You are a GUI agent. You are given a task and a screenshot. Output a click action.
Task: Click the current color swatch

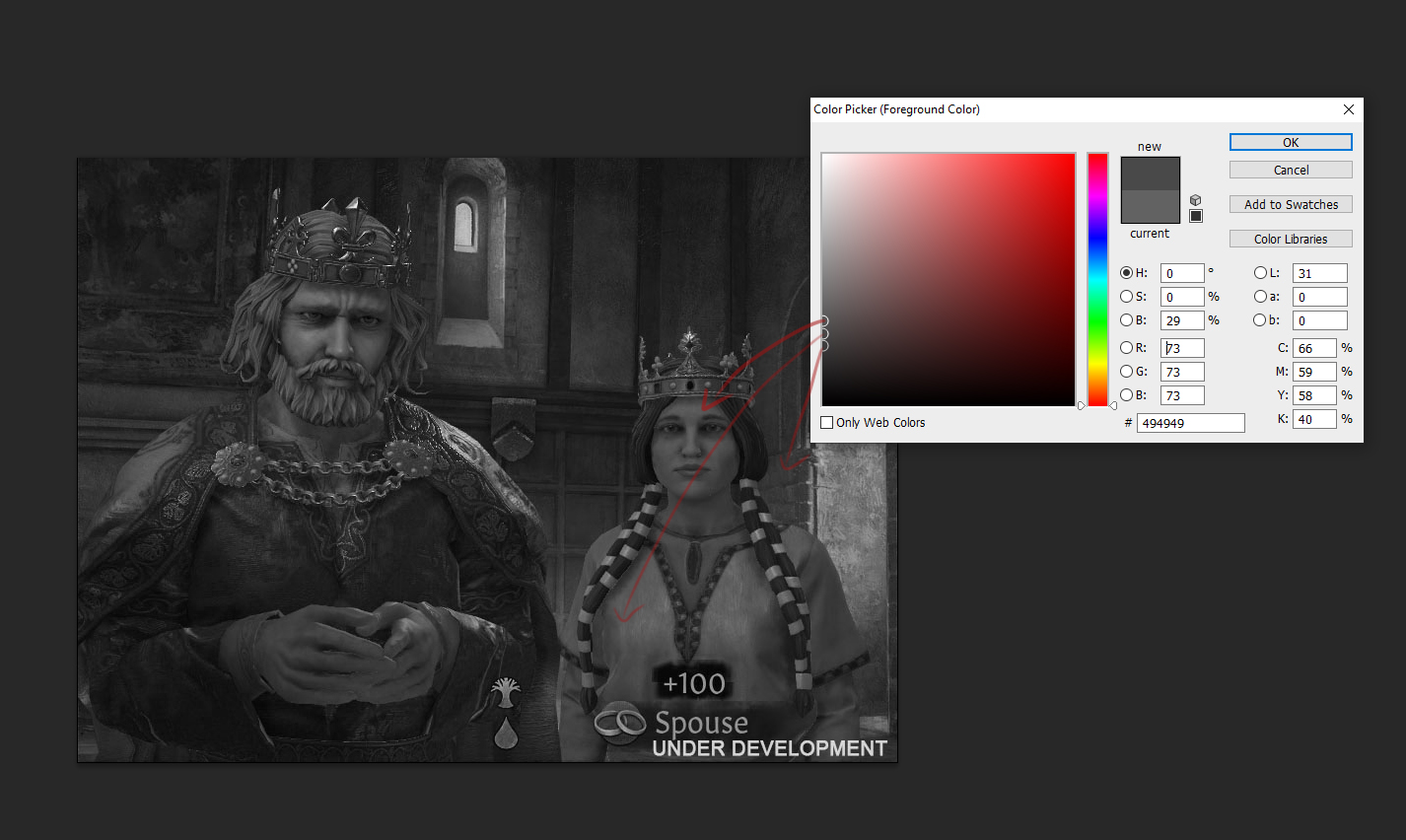(x=1151, y=207)
